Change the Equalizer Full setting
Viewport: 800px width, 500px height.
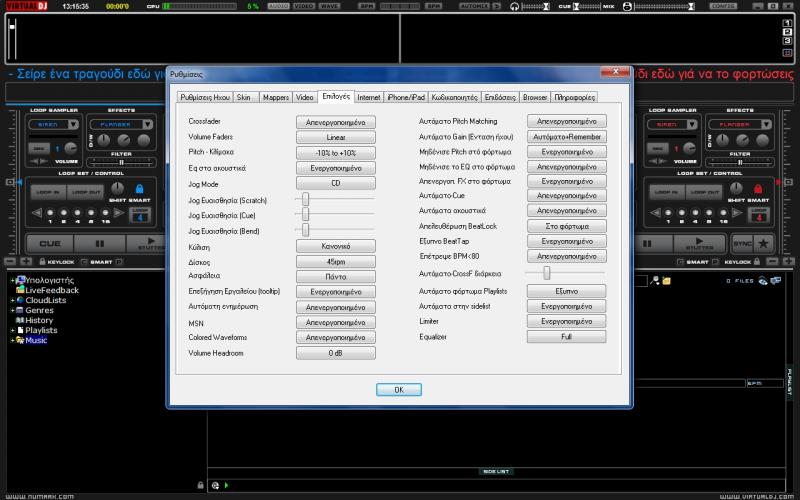[566, 337]
